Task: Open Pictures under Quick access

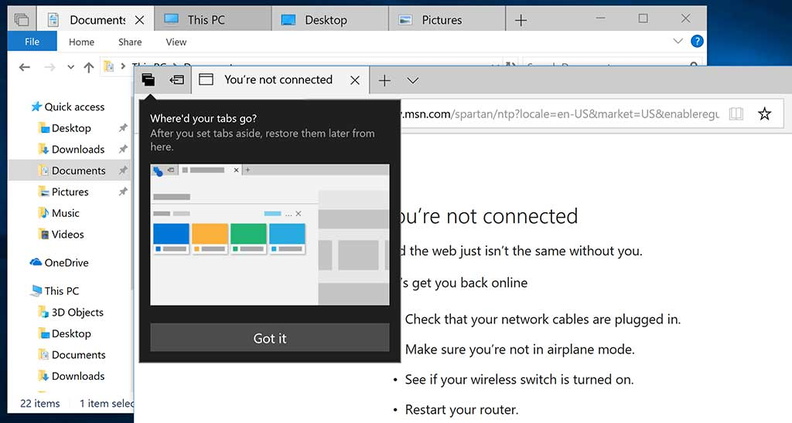Action: tap(64, 192)
